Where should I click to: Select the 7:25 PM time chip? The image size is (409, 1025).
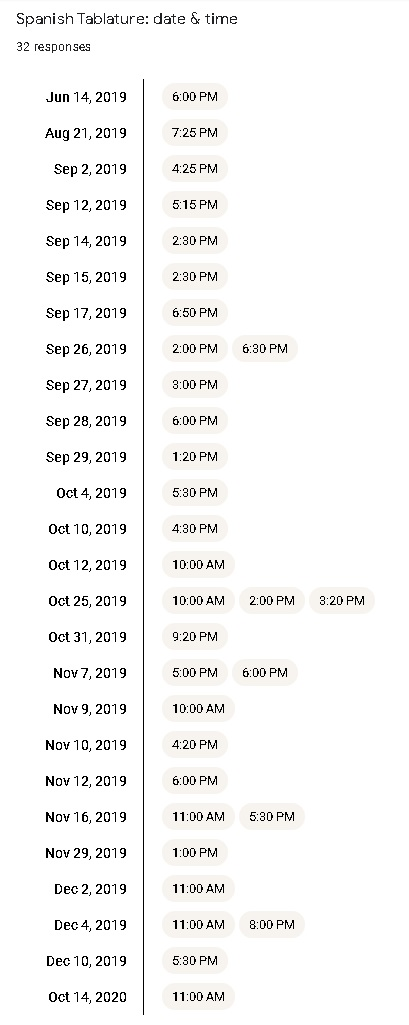point(195,133)
